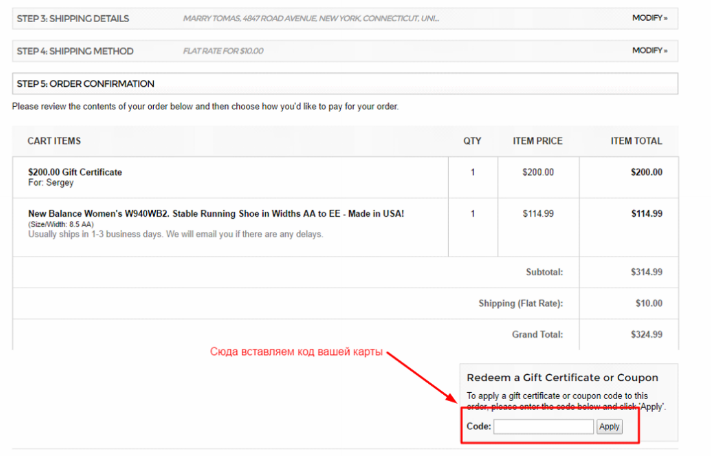The width and height of the screenshot is (711, 456).
Task: Click the shipping summary Marry Tomas address
Action: (311, 19)
